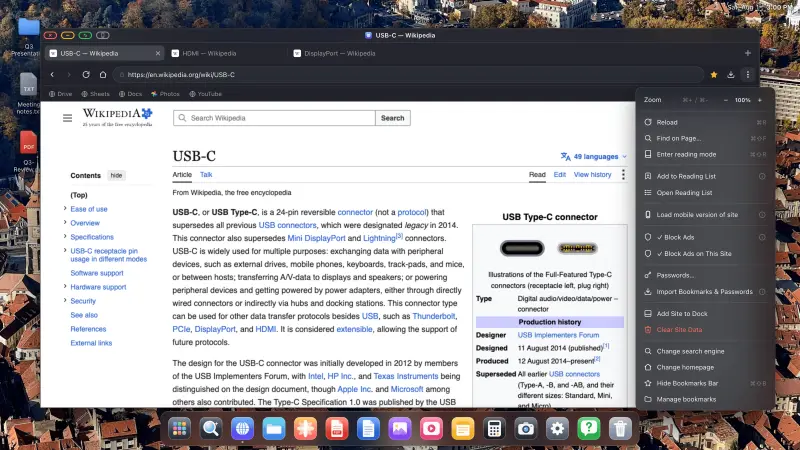Decrease zoom with minus button
Screen dimensions: 800x450
pos(726,100)
